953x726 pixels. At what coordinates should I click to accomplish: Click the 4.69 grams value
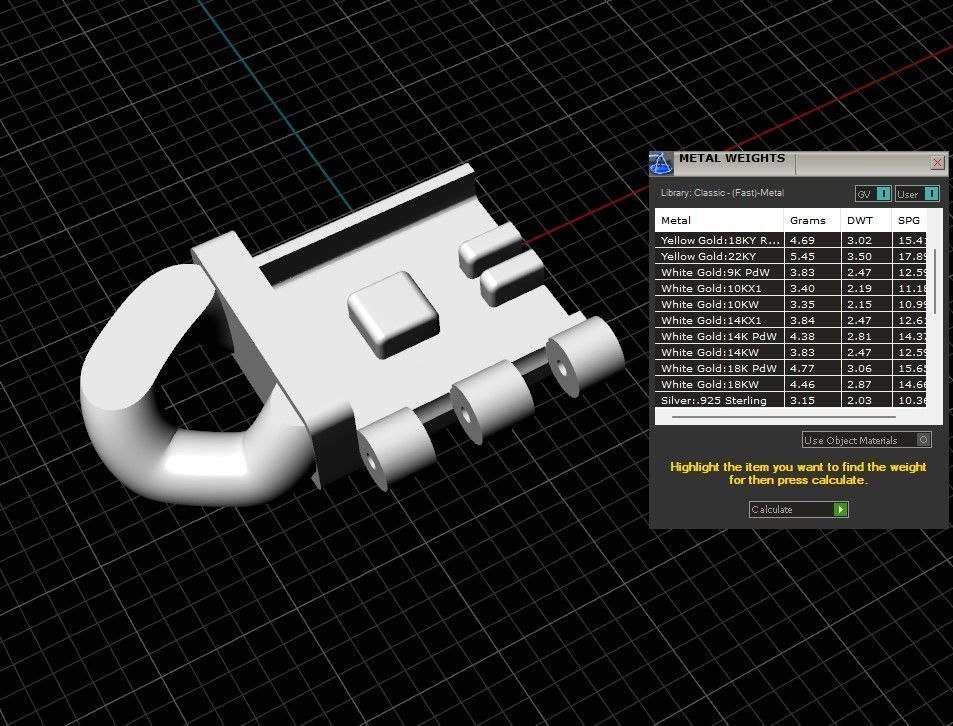pos(802,240)
